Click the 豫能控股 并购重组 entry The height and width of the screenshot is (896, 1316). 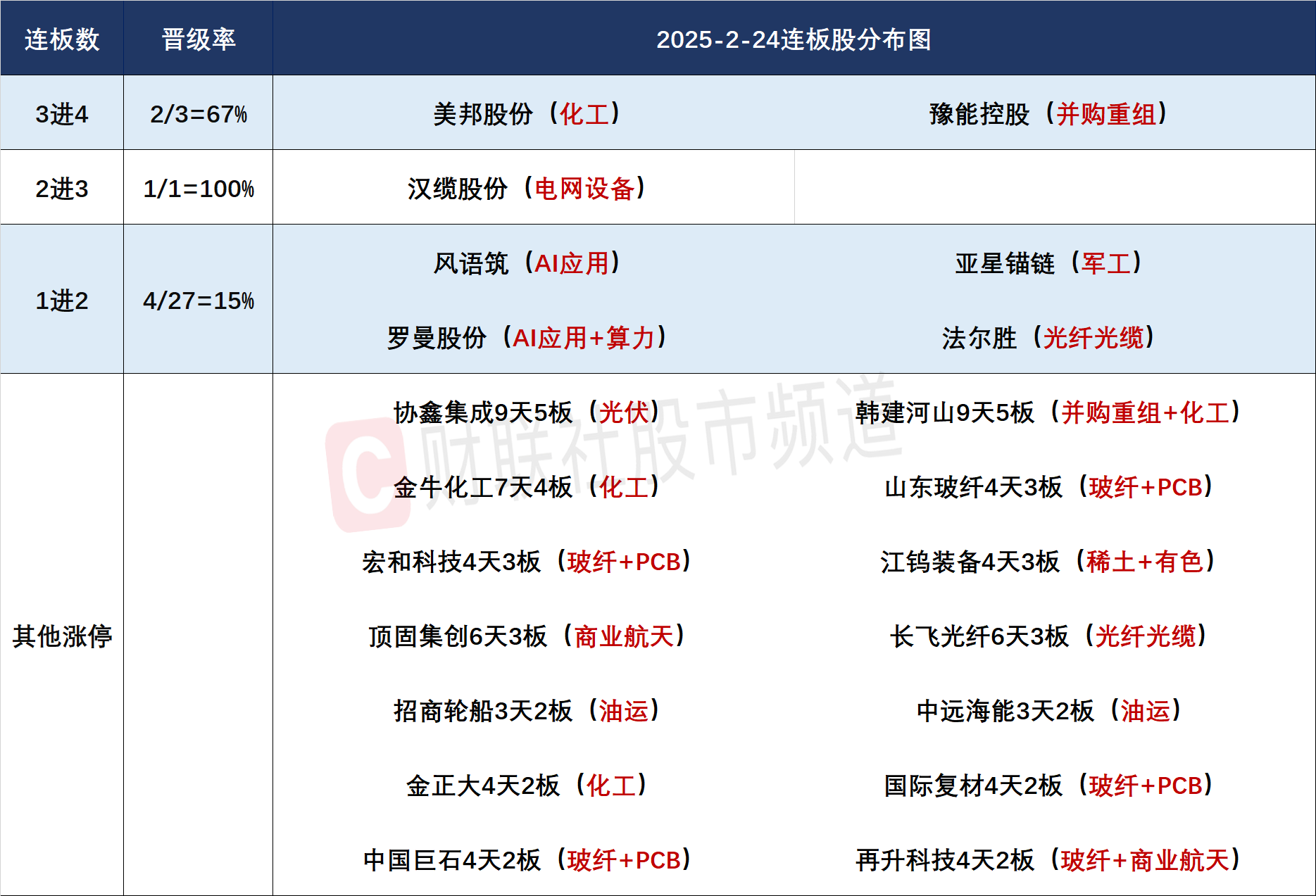click(1048, 114)
